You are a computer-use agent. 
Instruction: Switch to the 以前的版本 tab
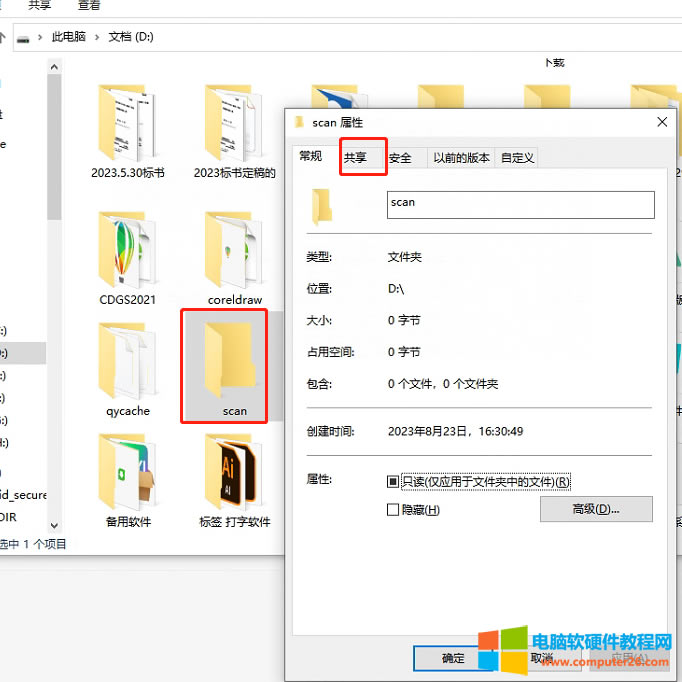pos(461,158)
